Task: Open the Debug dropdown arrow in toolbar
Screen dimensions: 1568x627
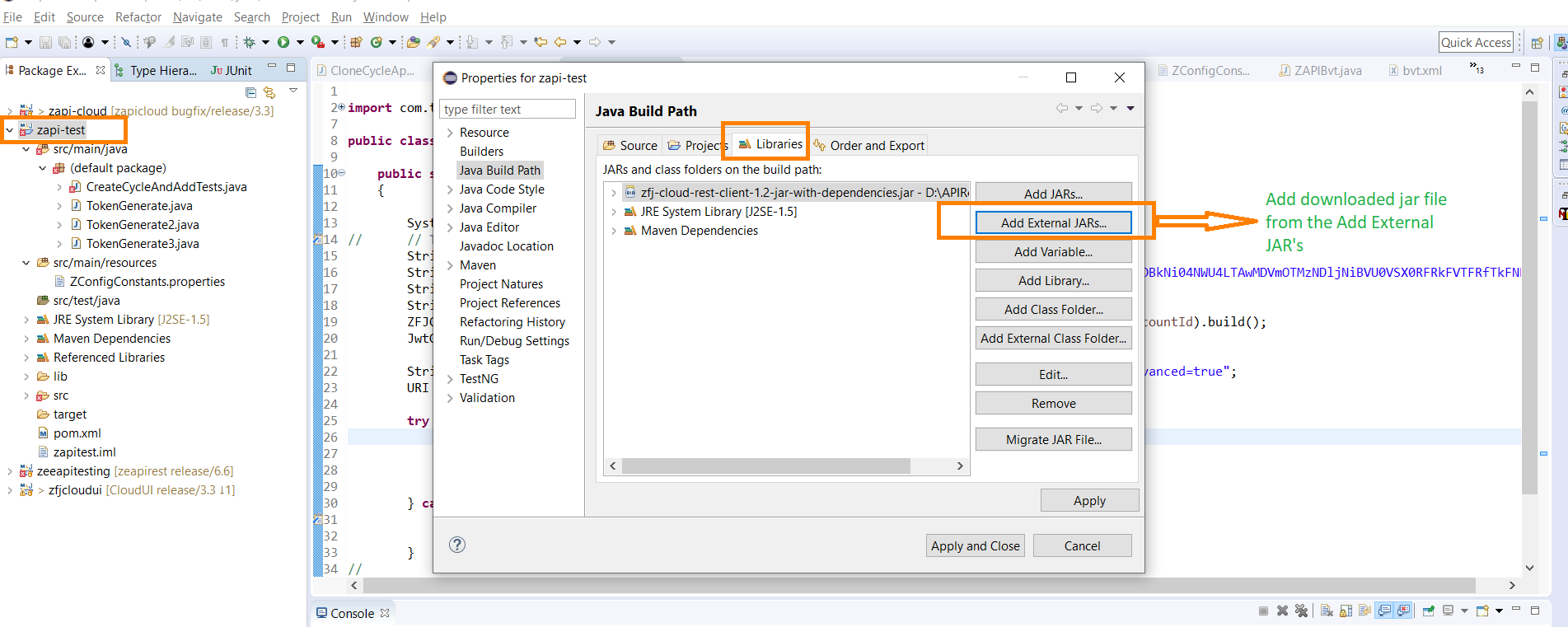Action: 265,42
